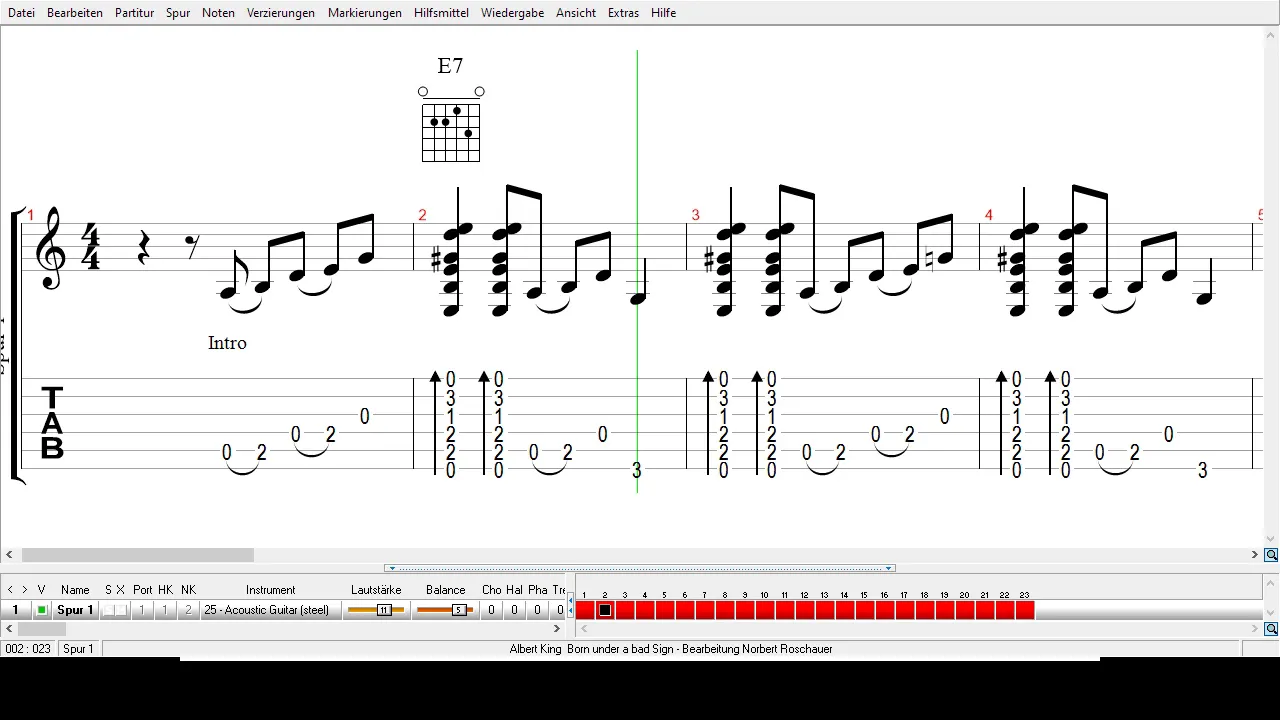Viewport: 1280px width, 720px height.
Task: Open the Wiedergabe menu
Action: (x=513, y=13)
